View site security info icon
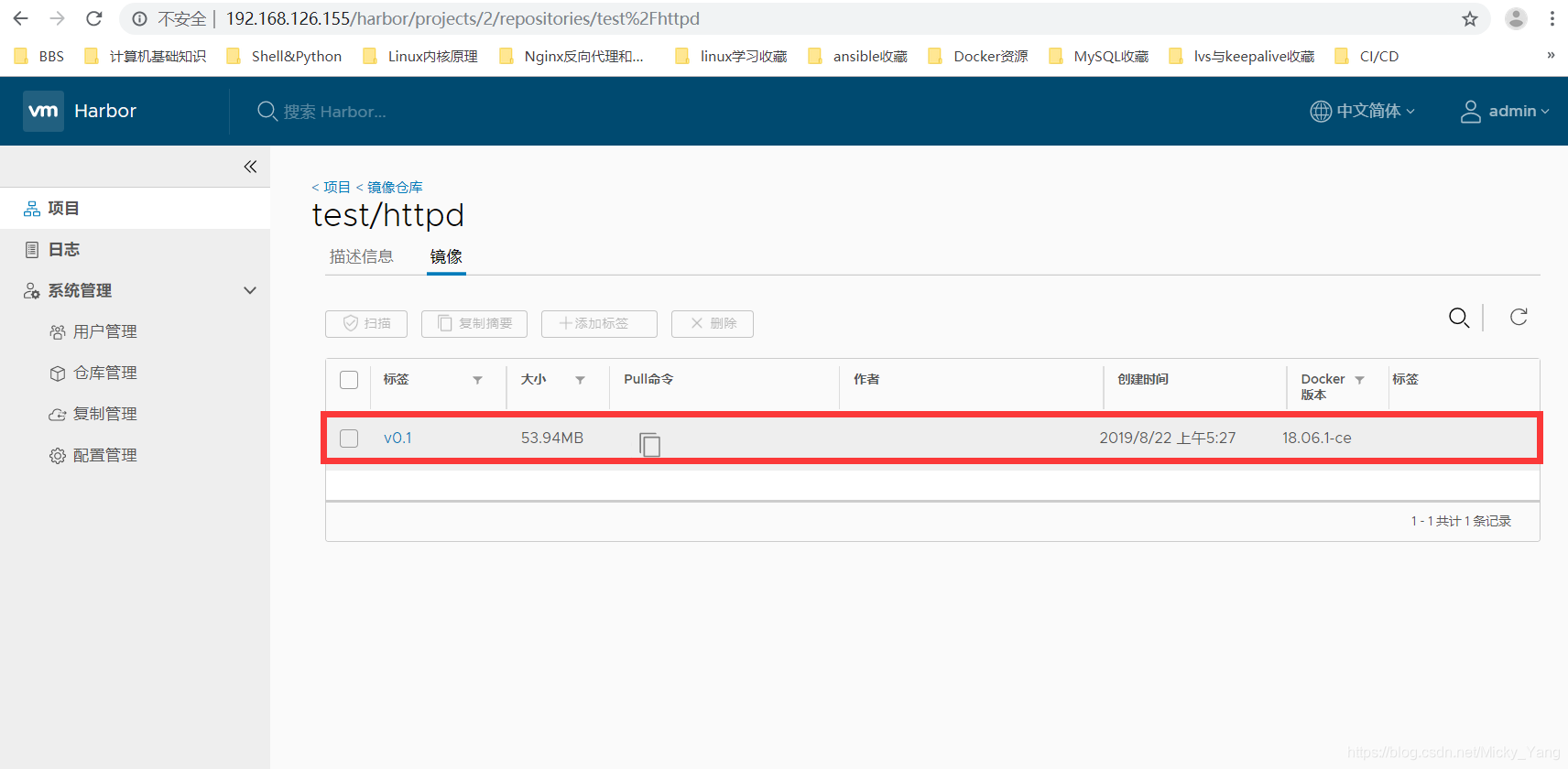Screen dimensions: 1568x769 click(139, 19)
